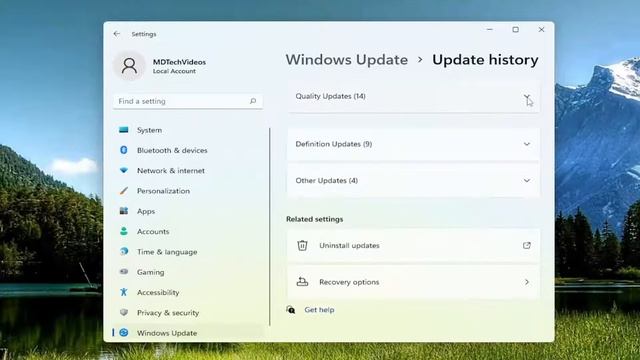Click the sidebar vertical scrollbar

pos(270,227)
